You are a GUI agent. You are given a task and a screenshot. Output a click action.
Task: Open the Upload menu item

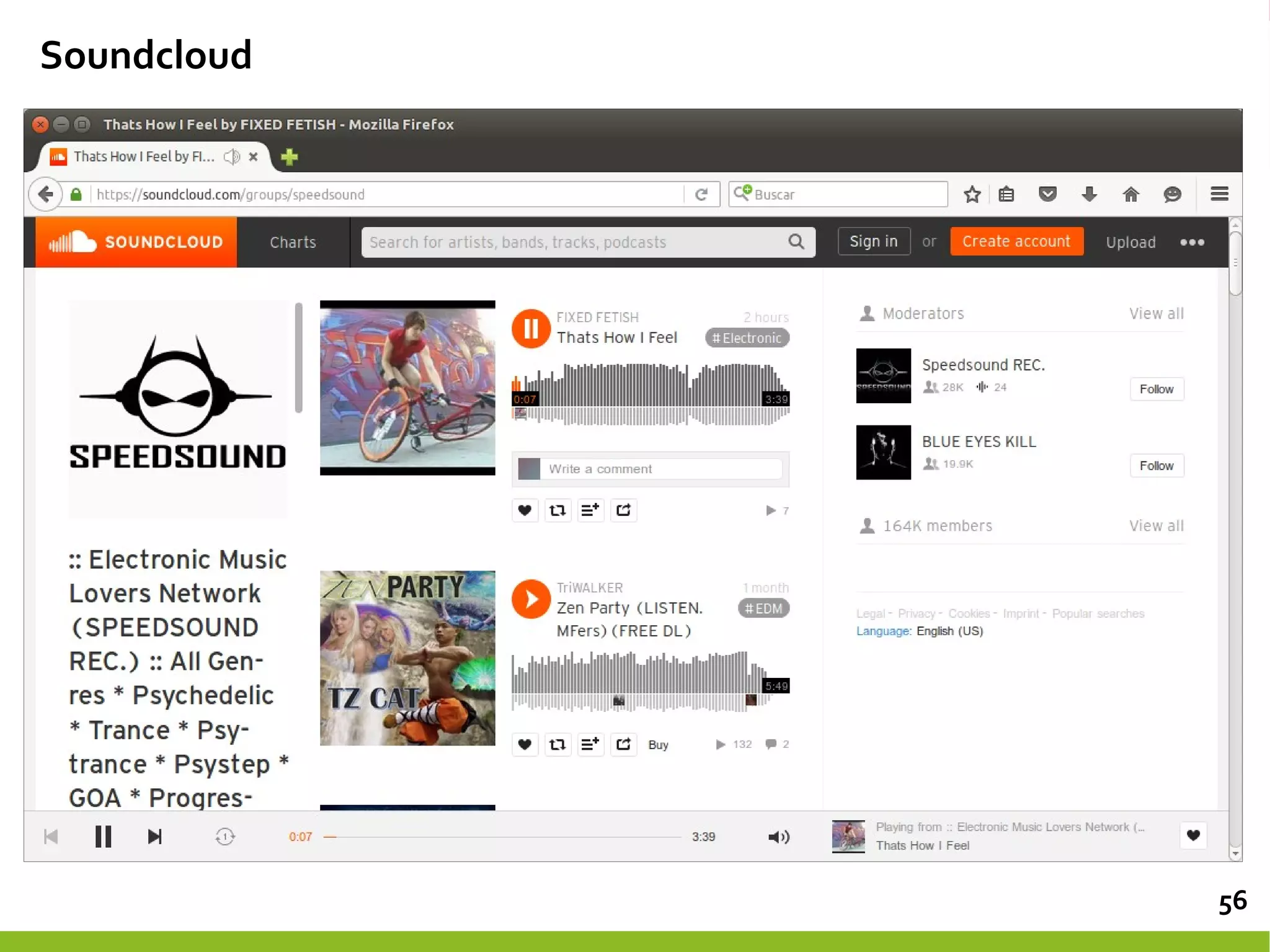tap(1130, 242)
